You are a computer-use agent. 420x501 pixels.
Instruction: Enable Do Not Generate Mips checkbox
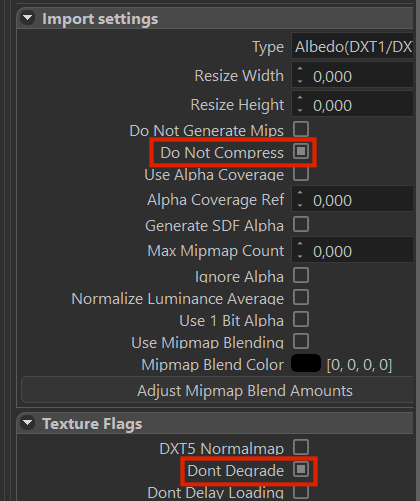(x=301, y=129)
